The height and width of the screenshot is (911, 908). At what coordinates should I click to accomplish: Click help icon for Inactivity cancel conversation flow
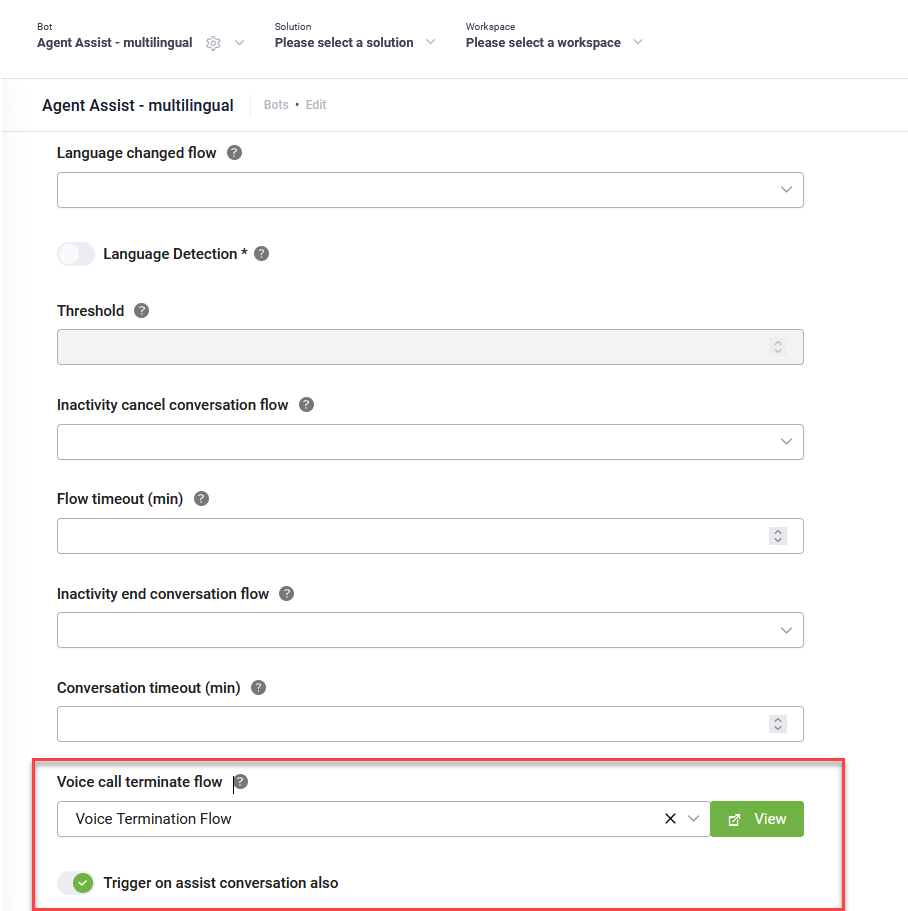coord(306,405)
